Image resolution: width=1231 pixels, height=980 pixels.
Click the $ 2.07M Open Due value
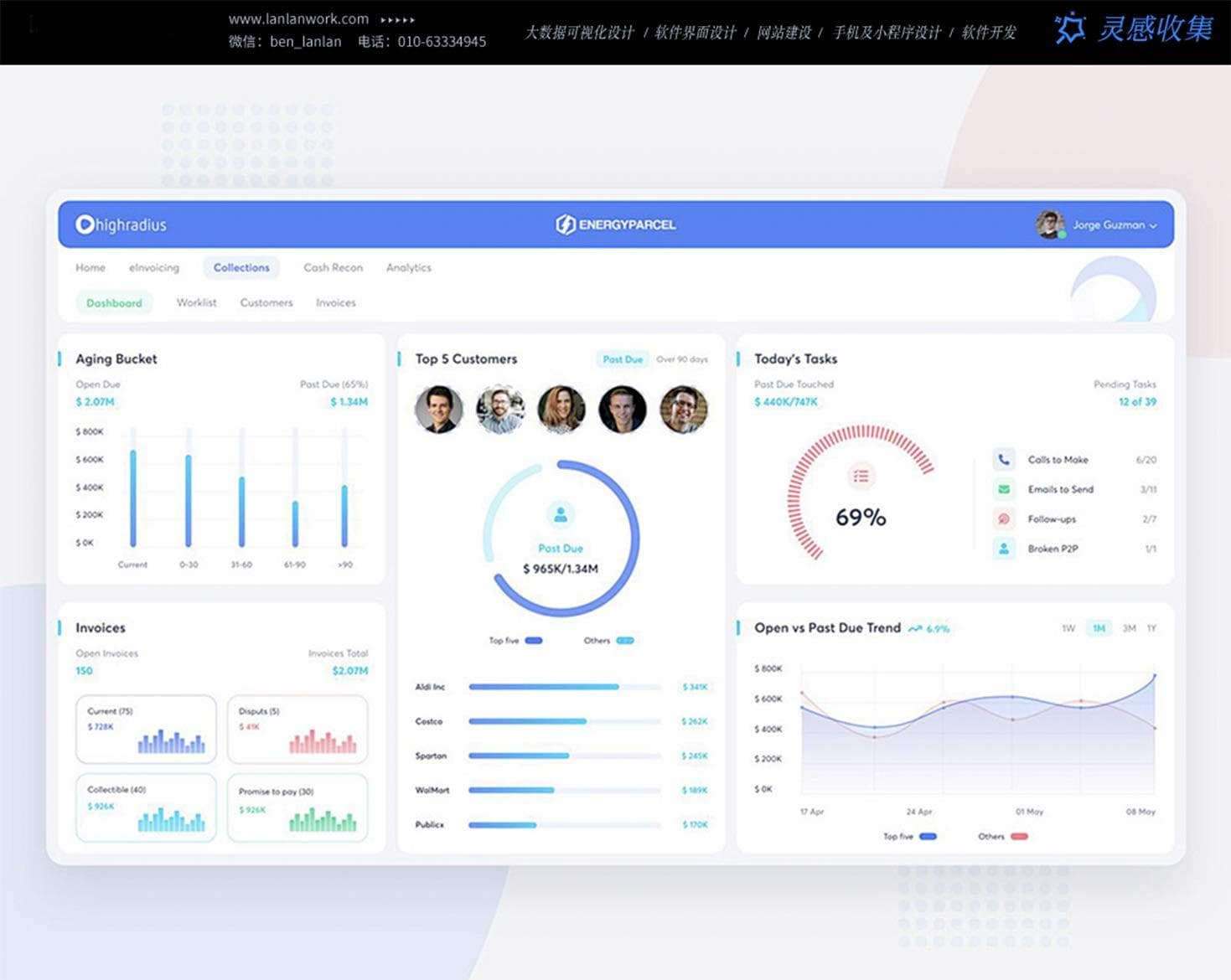[95, 402]
